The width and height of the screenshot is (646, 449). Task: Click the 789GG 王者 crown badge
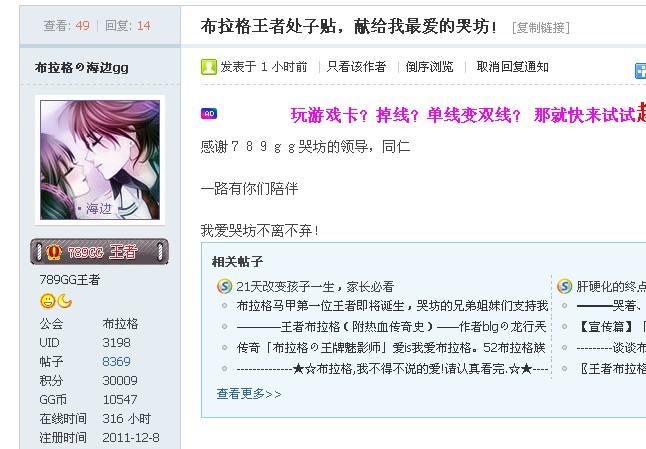99,251
